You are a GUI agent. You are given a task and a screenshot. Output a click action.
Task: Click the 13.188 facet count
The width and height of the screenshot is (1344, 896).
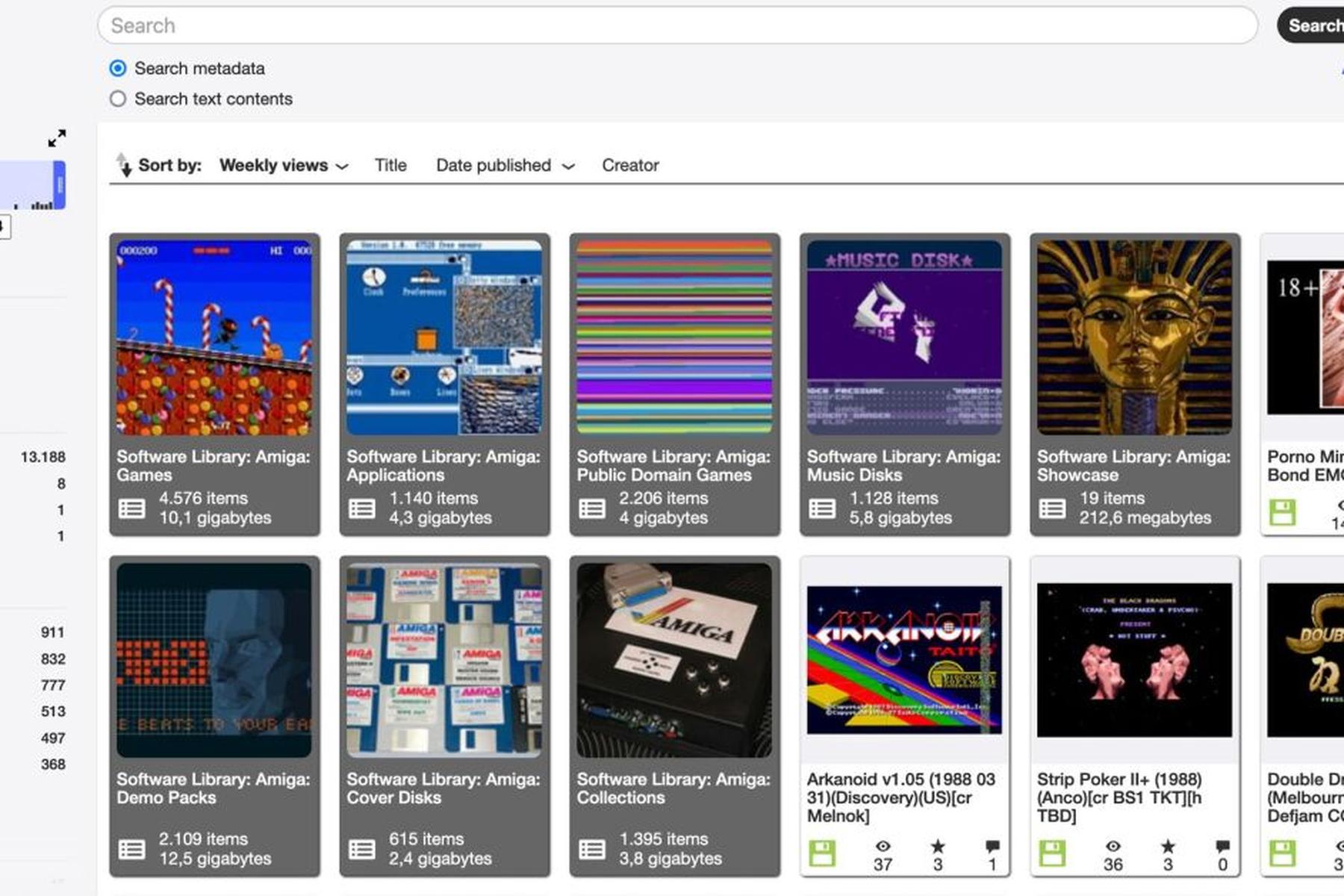point(43,457)
